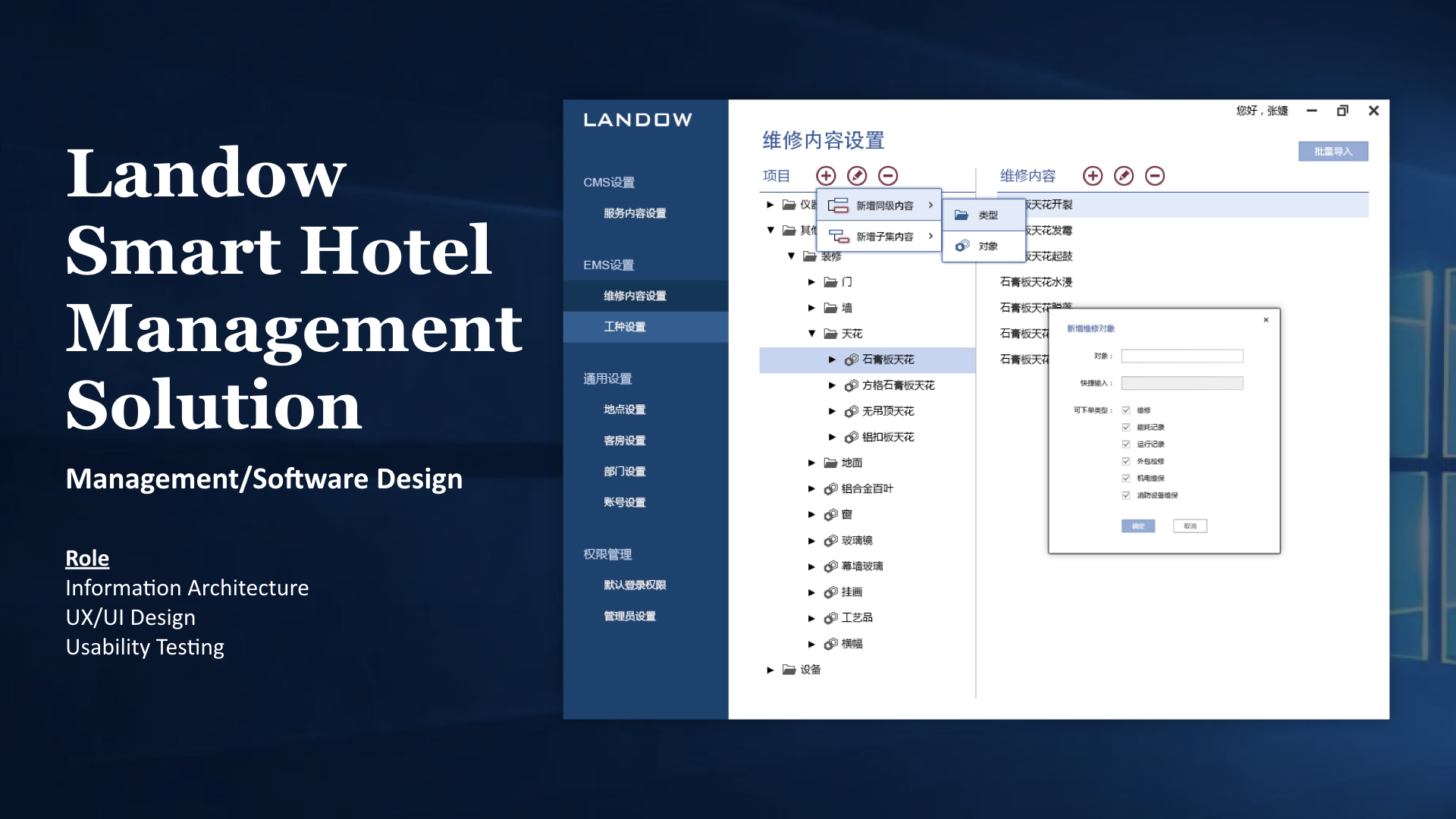Click the remove (−) icon beside 维修内容

click(x=1155, y=176)
